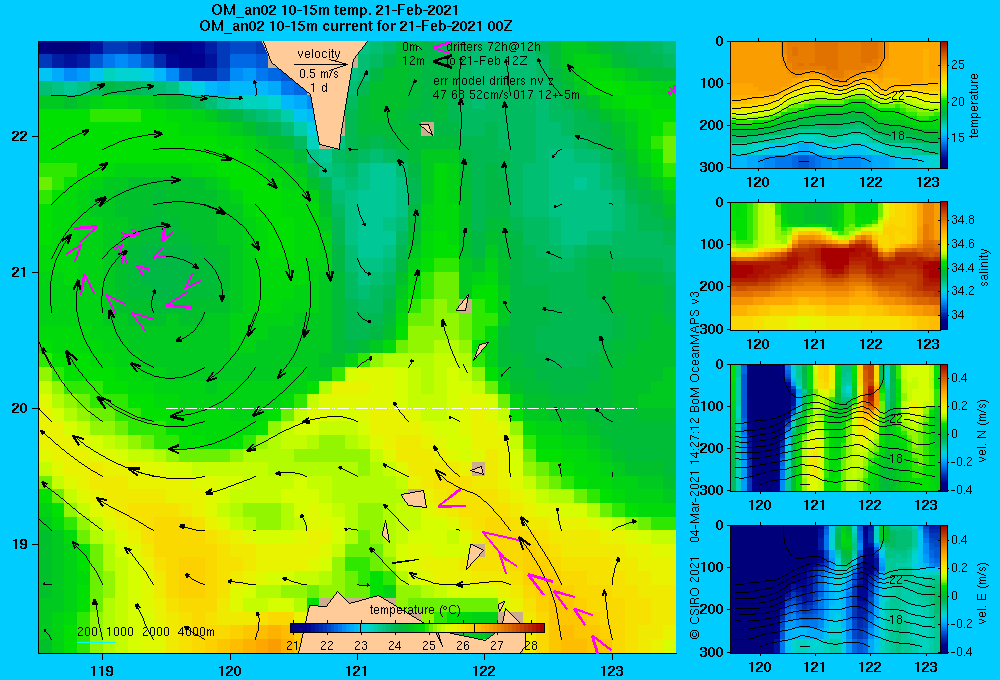Click the eastward velocity cross-section panel
1000x680 pixels.
click(835, 589)
